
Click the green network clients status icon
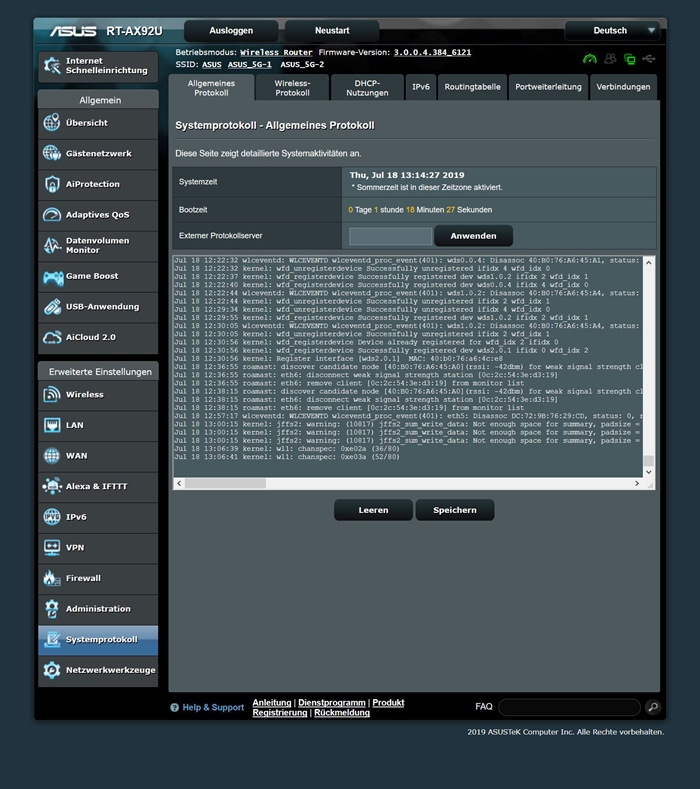pos(630,59)
